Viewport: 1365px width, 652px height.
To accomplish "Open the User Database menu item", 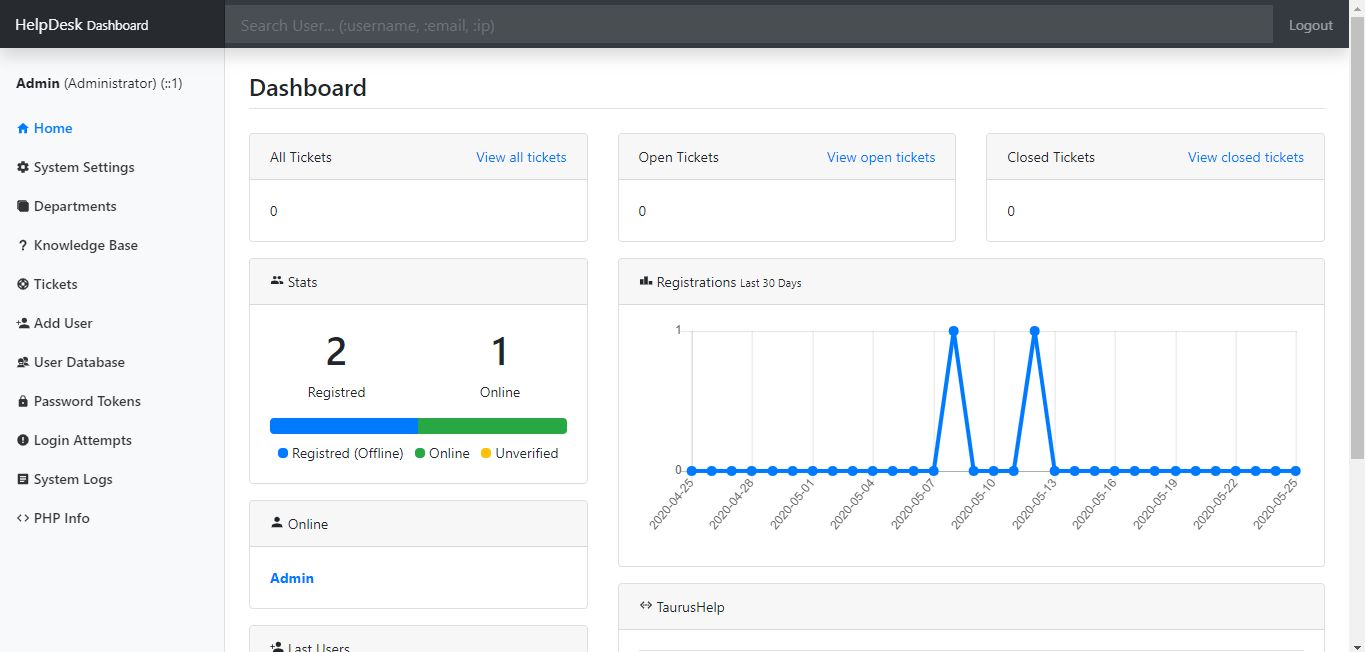I will [x=79, y=362].
